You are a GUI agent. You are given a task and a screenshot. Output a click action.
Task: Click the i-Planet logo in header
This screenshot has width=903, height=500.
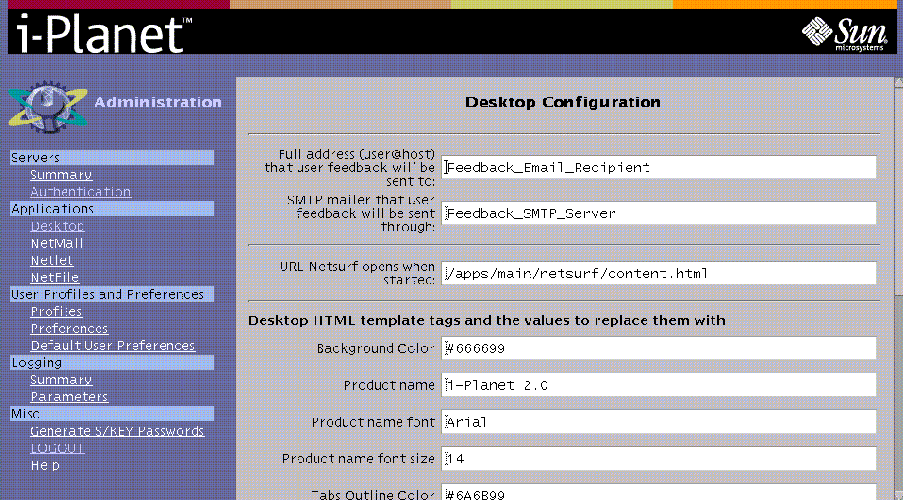pos(104,32)
